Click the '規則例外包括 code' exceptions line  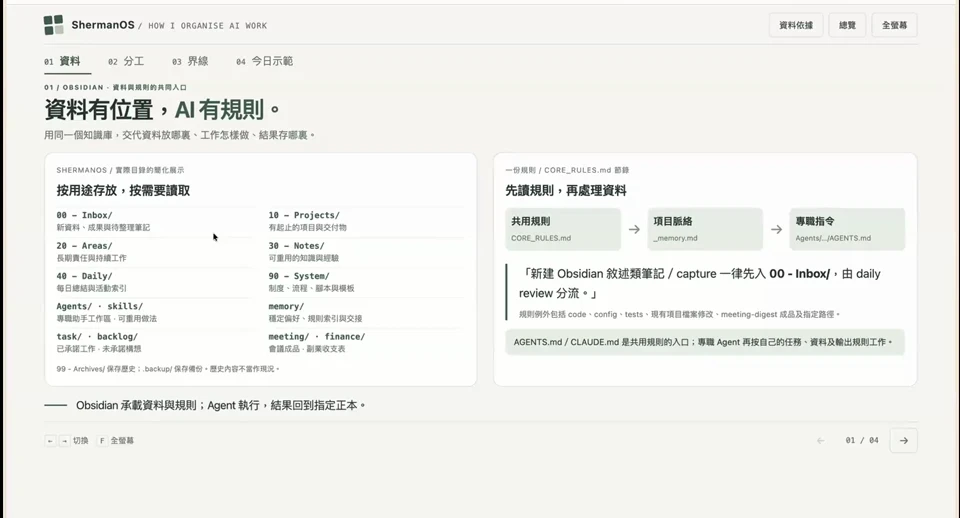680,314
